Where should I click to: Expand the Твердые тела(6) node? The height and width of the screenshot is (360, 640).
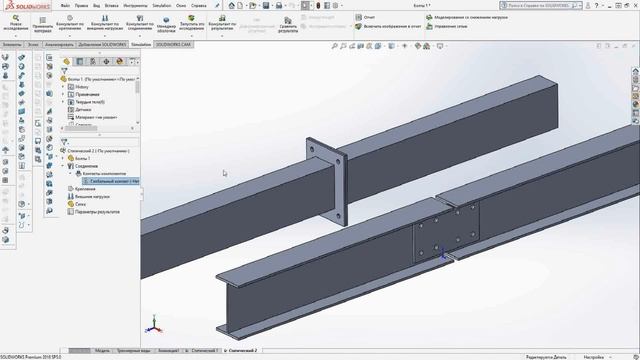pyautogui.click(x=63, y=102)
